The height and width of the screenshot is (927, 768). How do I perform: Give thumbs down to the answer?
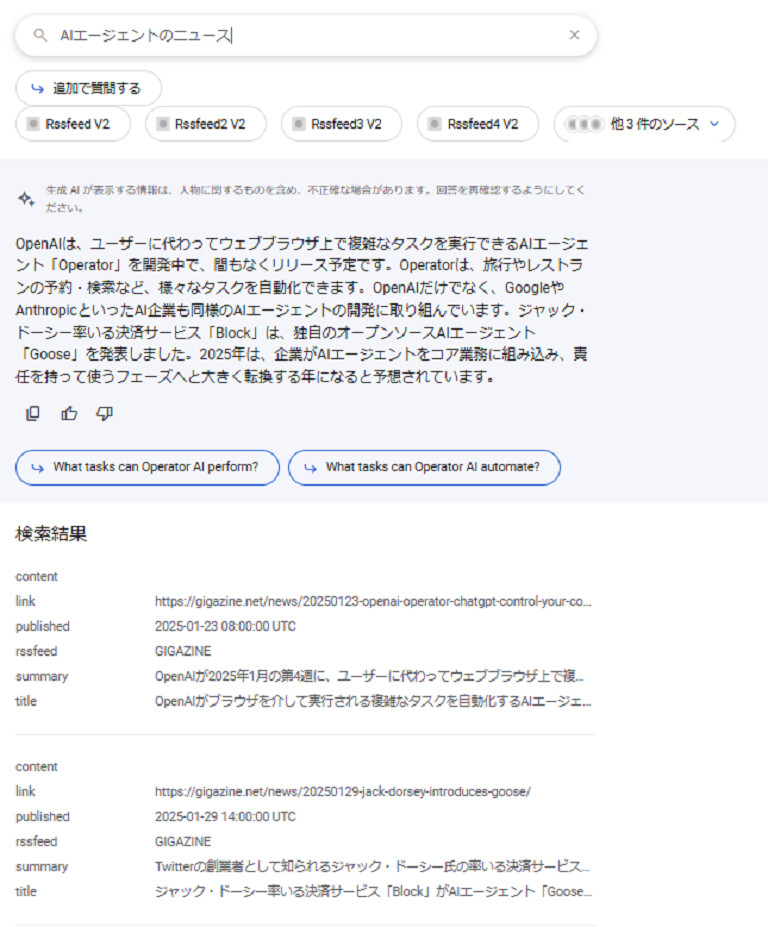pyautogui.click(x=105, y=413)
